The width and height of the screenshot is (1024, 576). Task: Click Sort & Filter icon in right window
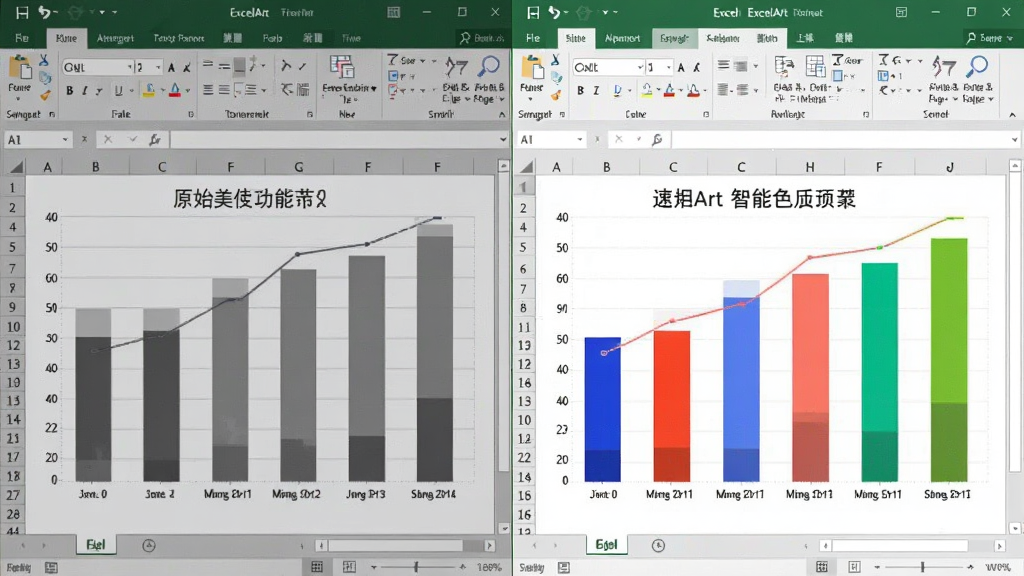point(944,66)
